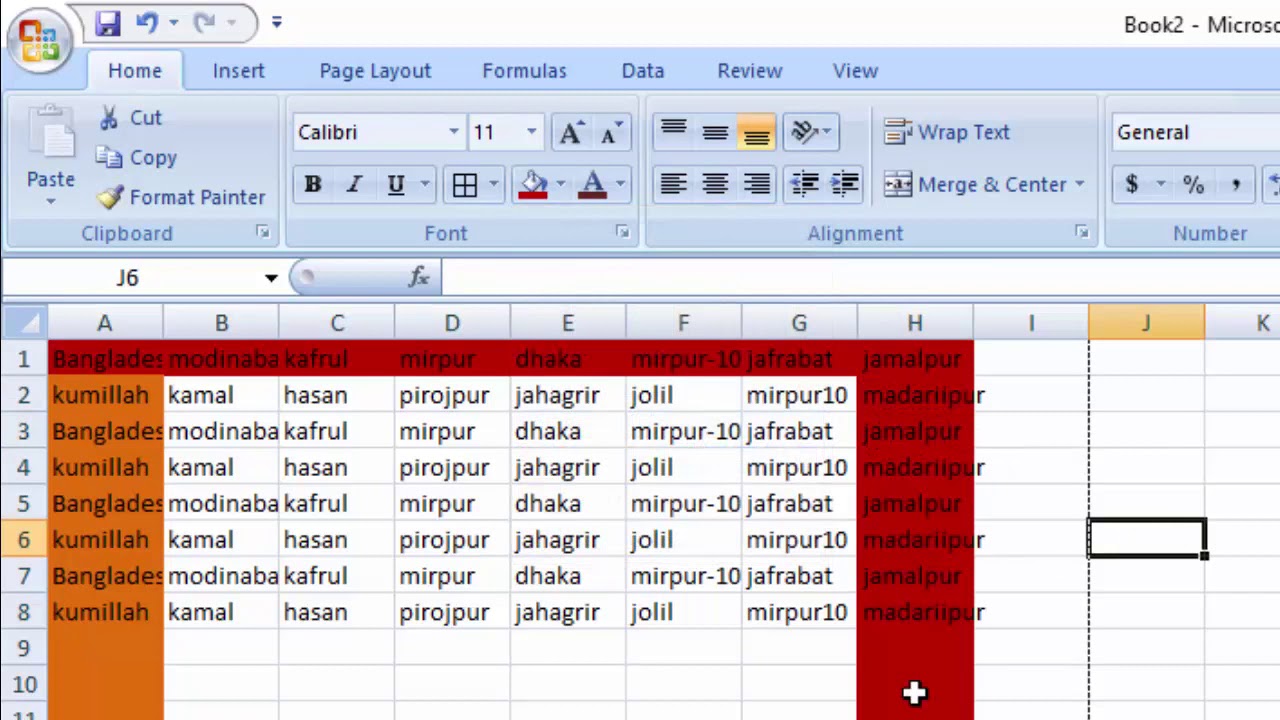This screenshot has height=720, width=1280.
Task: Expand the Name Box dropdown
Action: point(271,278)
